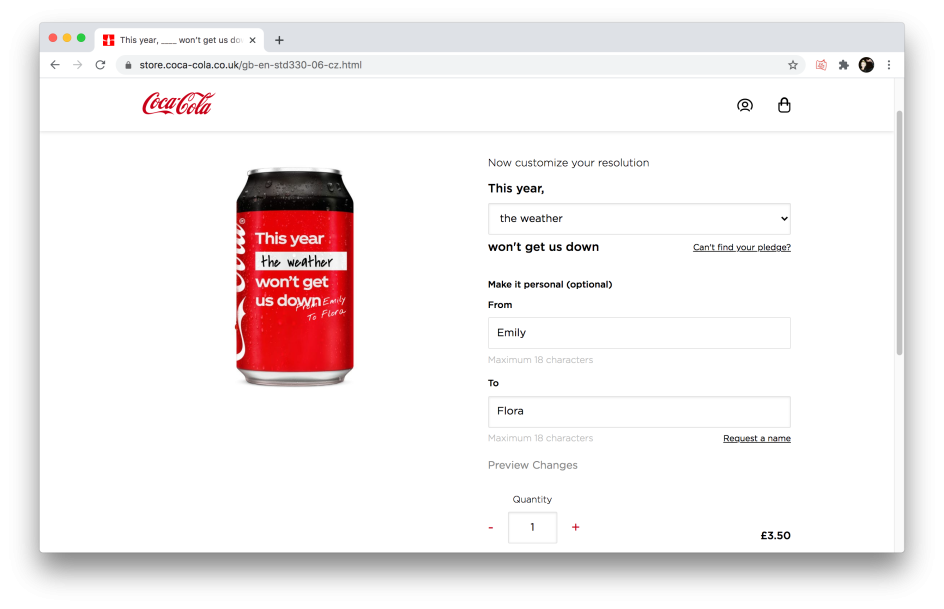
Task: Click the Chrome profile avatar
Action: tap(866, 65)
